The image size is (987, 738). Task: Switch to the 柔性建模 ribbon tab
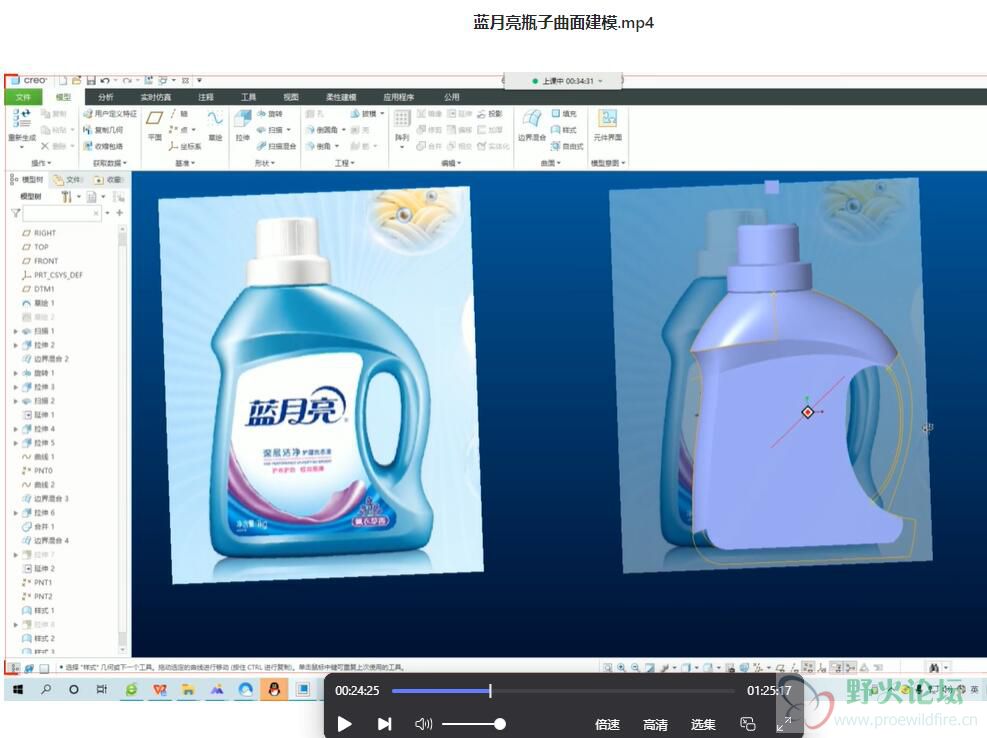pyautogui.click(x=341, y=97)
